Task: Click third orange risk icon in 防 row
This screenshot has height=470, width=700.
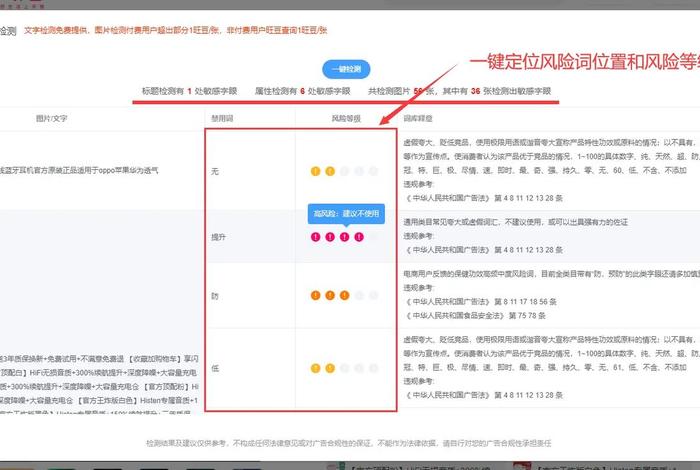Action: click(345, 295)
